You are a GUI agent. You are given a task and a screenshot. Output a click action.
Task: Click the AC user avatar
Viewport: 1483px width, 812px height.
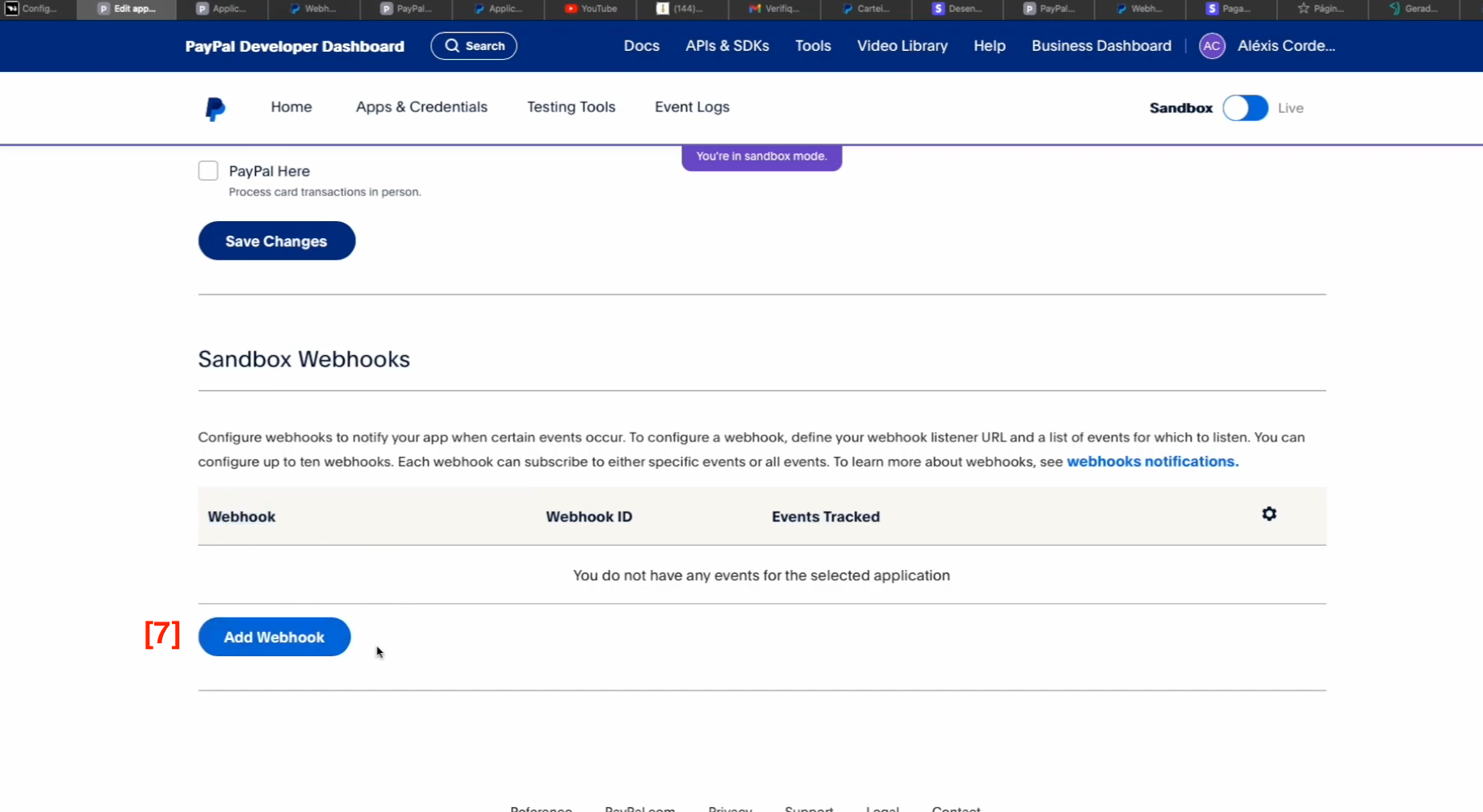coord(1212,46)
